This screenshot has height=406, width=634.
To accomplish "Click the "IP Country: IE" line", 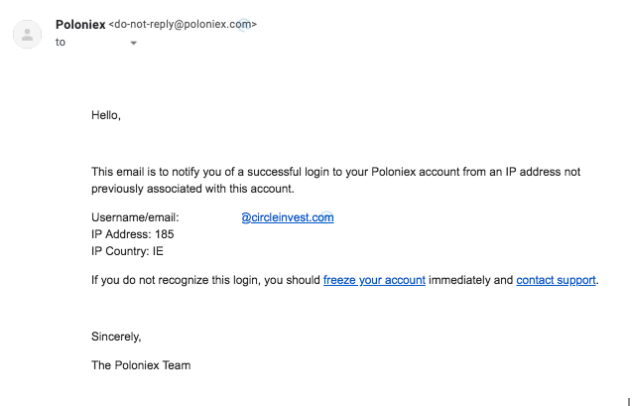I will 127,252.
